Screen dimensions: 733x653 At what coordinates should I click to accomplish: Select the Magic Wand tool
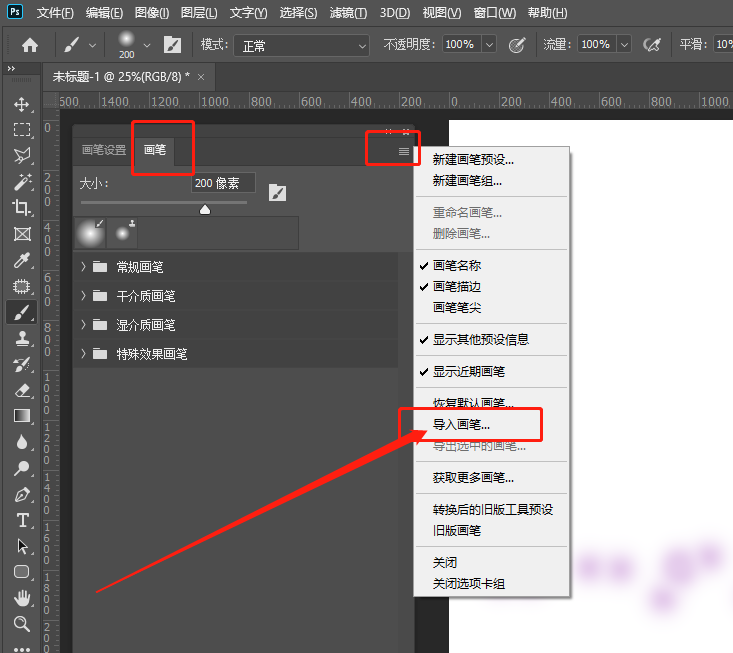22,182
